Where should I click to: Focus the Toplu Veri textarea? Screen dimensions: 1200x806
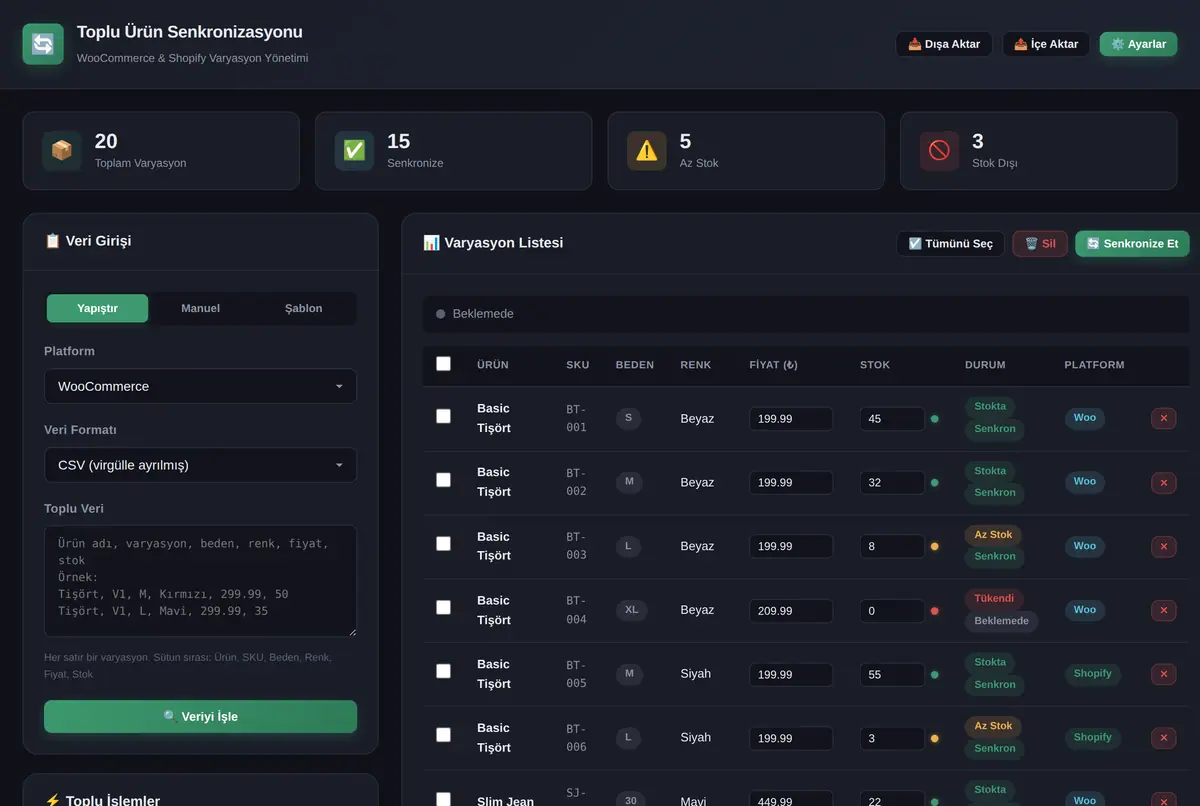click(200, 581)
